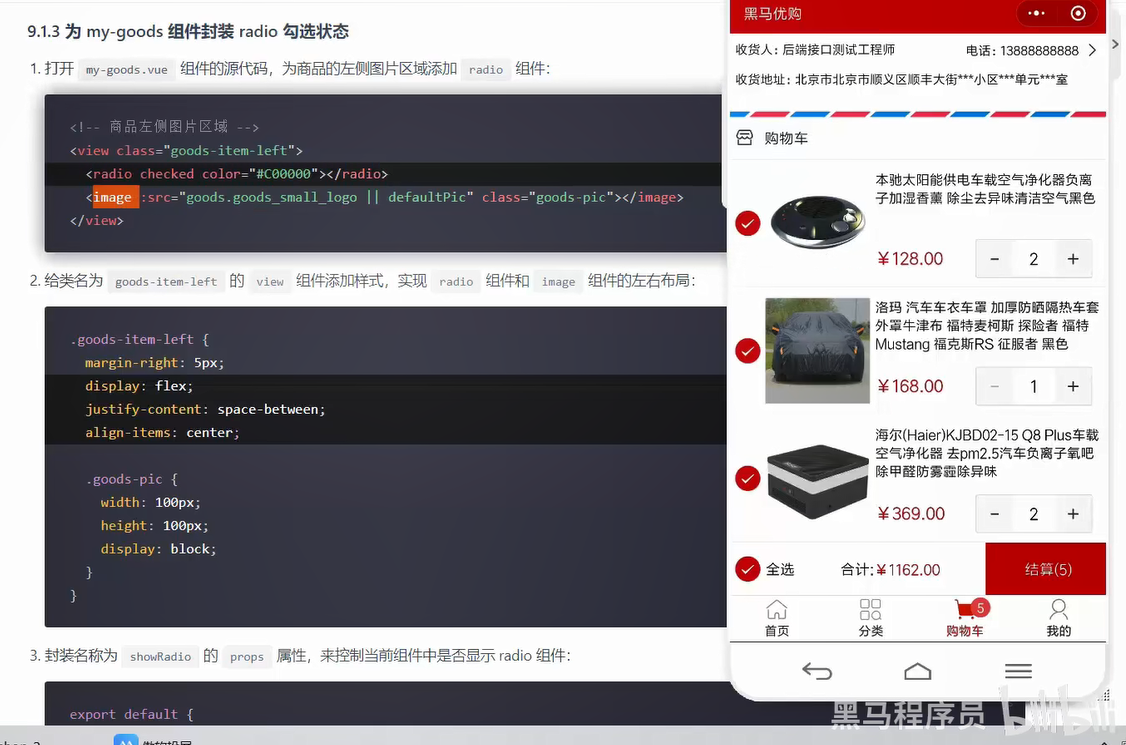Click the ¥128.00 price text
1126x745 pixels.
point(910,259)
